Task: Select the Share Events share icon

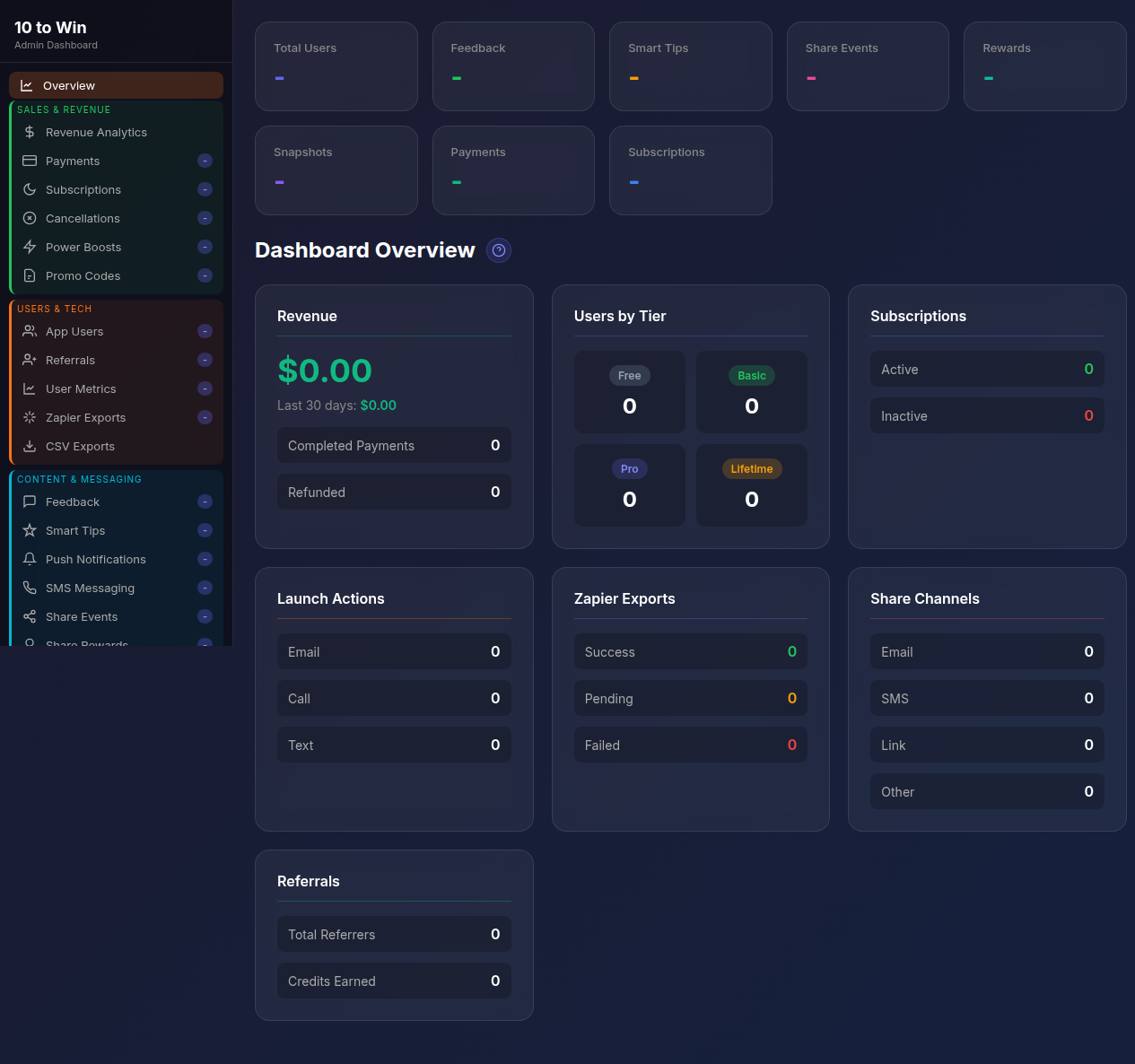Action: coord(29,616)
